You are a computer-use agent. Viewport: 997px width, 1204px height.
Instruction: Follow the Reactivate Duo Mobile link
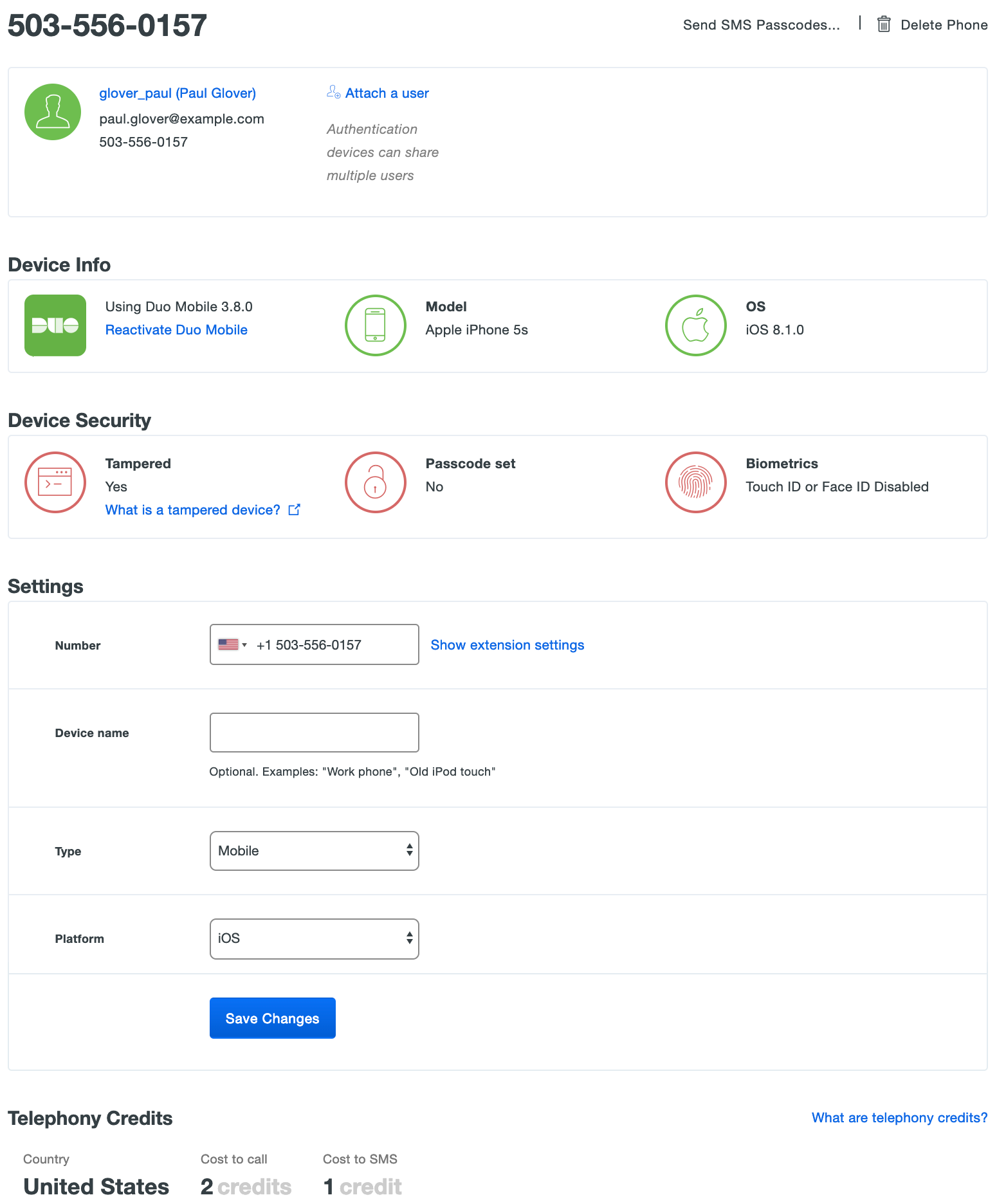[176, 330]
